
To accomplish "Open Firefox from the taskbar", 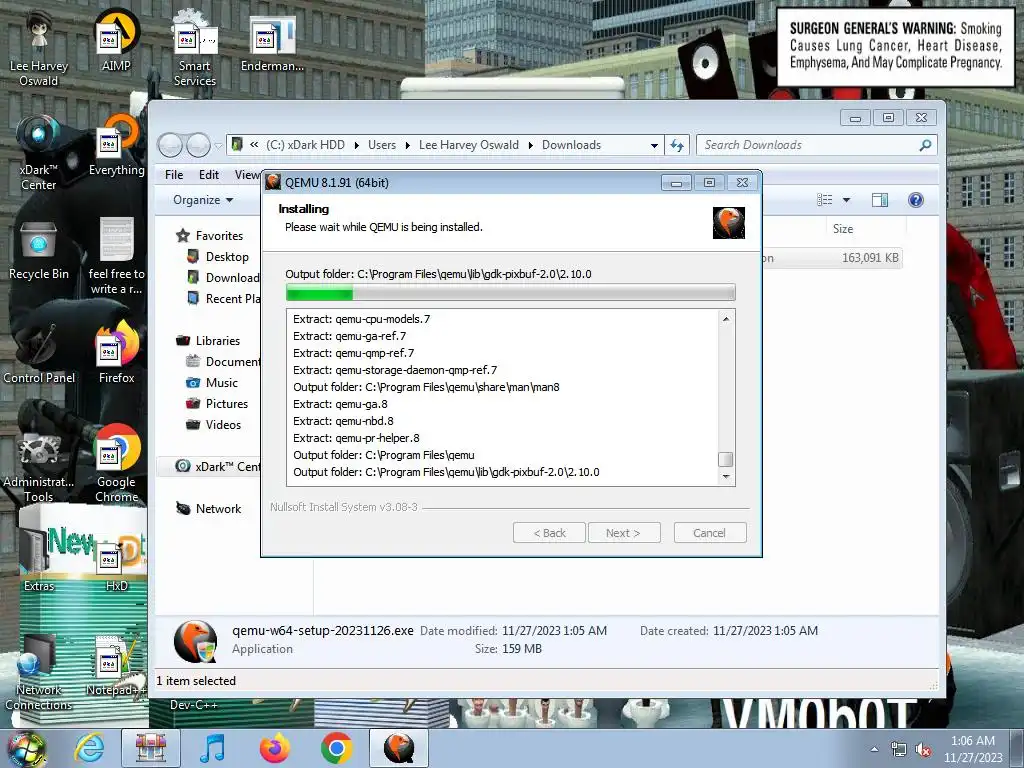I will (274, 748).
